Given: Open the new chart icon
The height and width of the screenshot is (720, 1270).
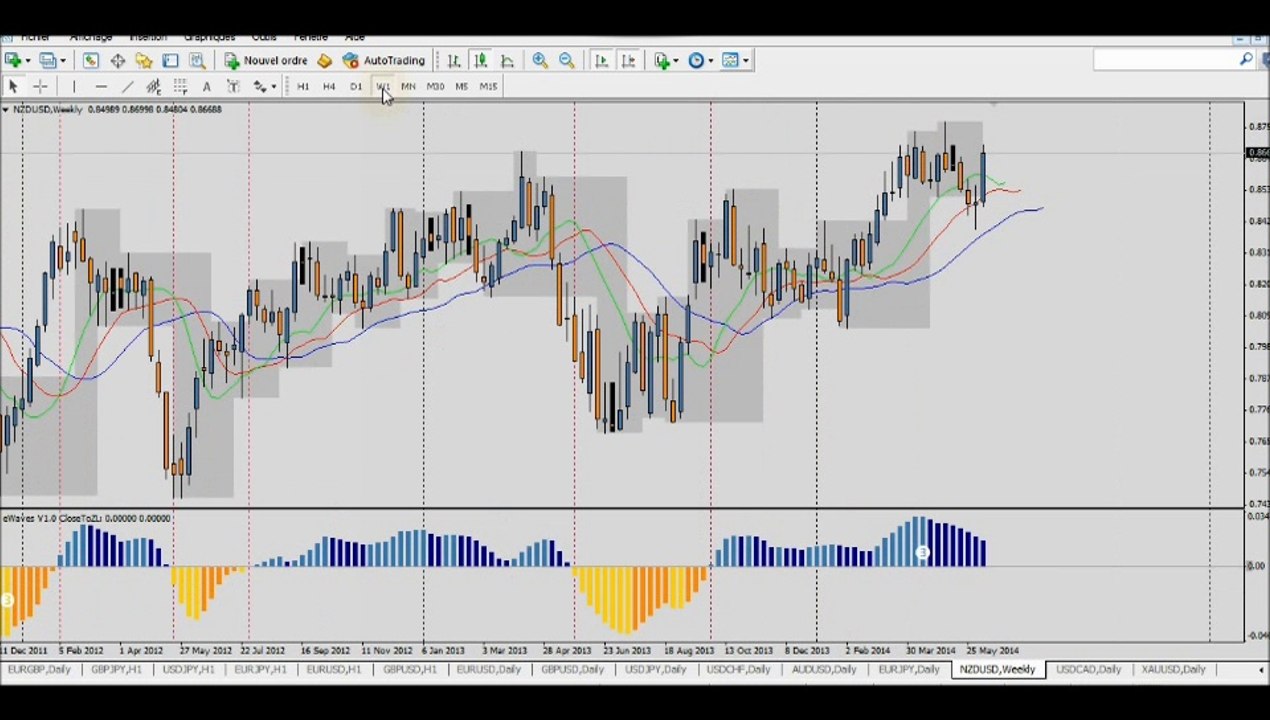Looking at the screenshot, I should pos(13,61).
